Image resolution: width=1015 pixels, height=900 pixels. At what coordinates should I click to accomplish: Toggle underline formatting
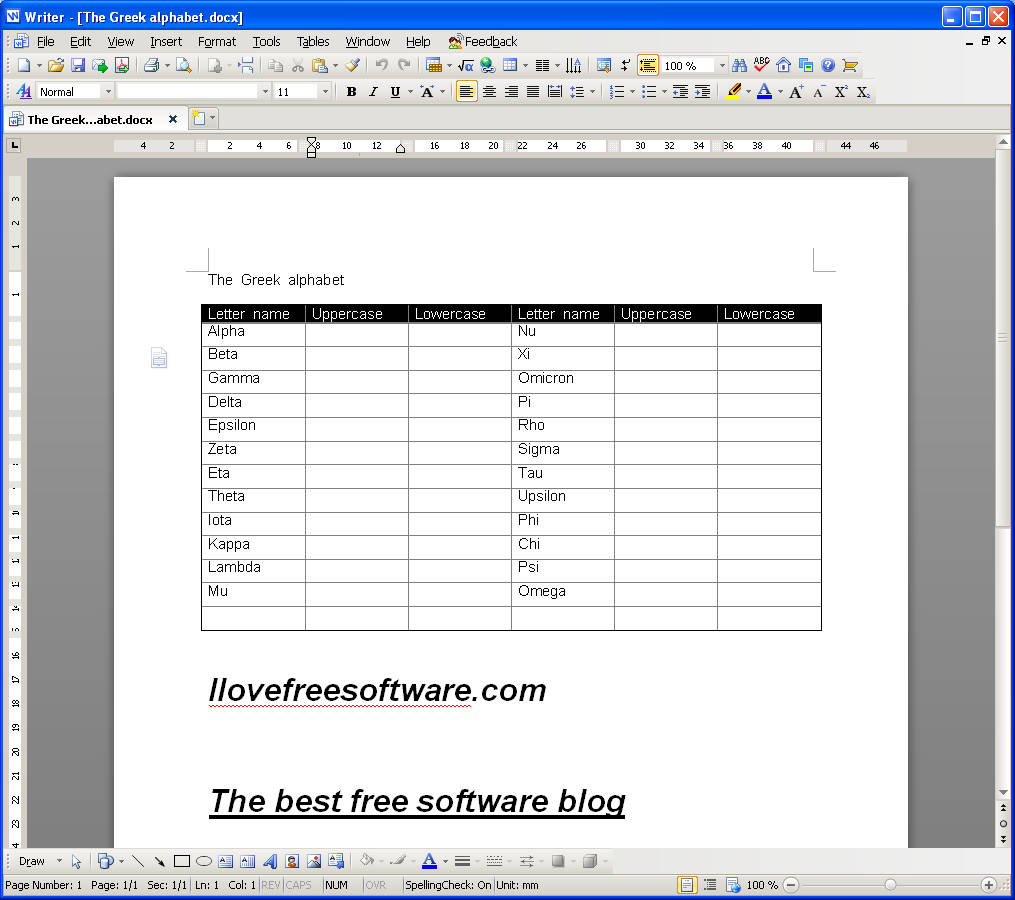click(395, 92)
